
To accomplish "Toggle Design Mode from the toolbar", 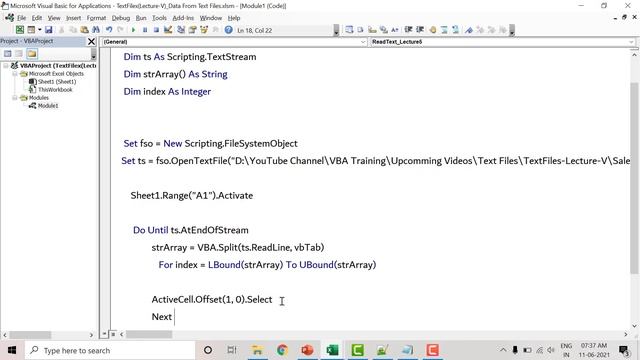I will (168, 30).
